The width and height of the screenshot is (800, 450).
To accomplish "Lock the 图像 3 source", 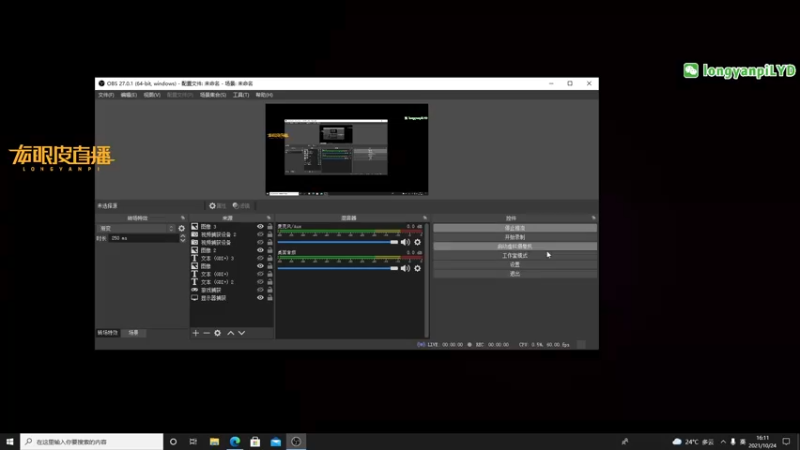I will tap(270, 227).
